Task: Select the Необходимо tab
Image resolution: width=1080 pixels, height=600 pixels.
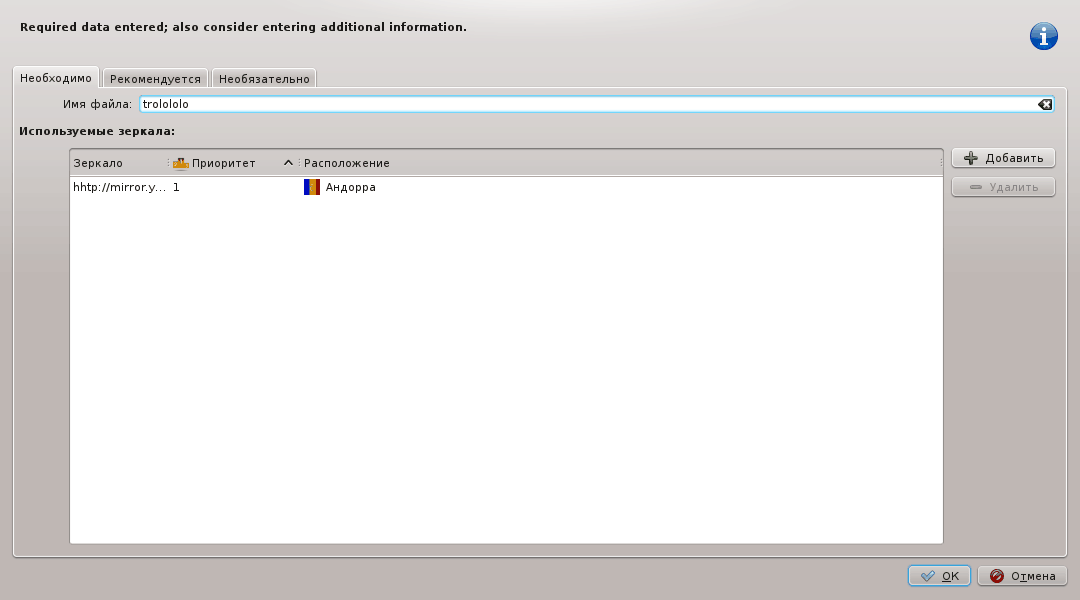Action: (55, 76)
